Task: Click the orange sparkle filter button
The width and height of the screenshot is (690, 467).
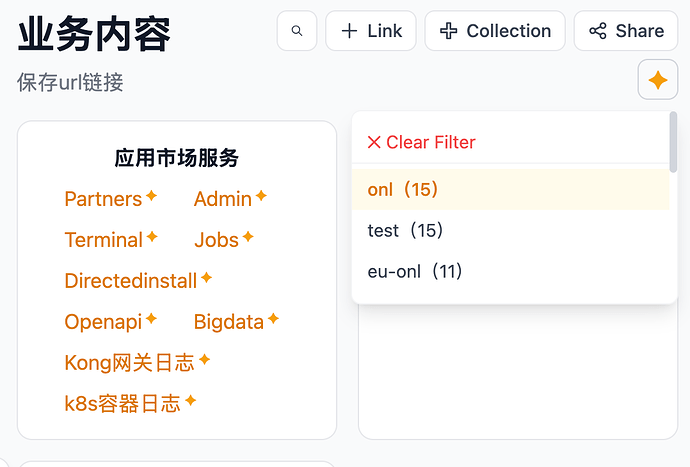Action: 657,81
